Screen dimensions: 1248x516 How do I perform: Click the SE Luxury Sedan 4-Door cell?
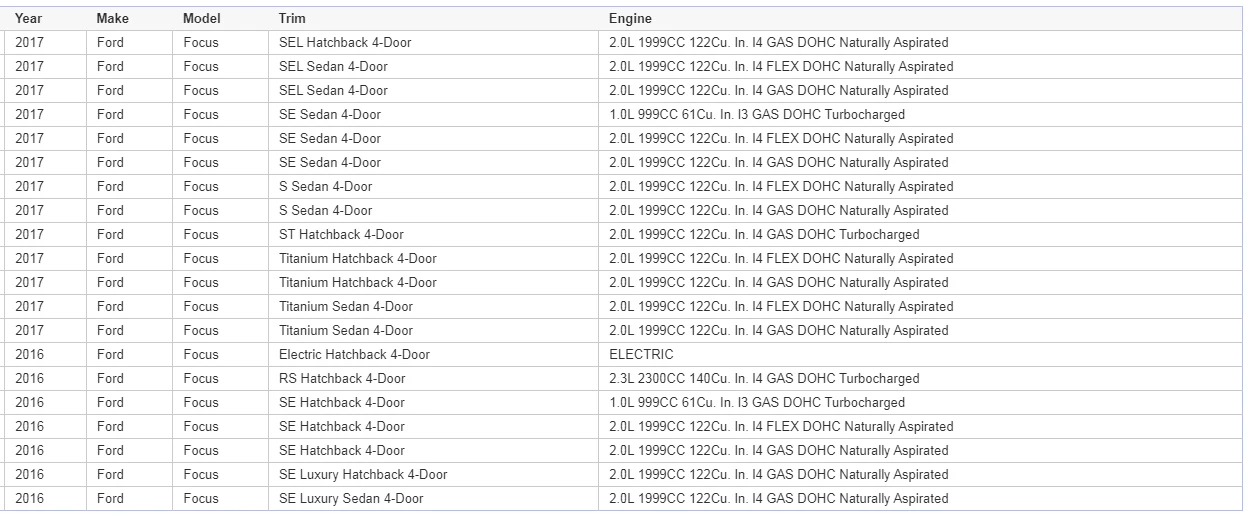433,499
